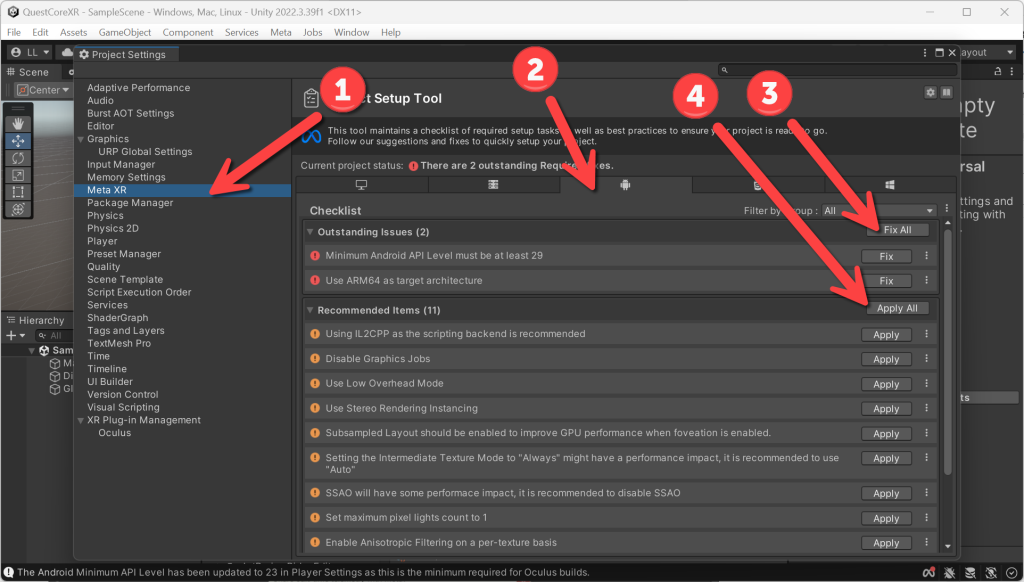
Task: Apply Intermediate Texture Mode Auto recommendation
Action: pos(886,459)
